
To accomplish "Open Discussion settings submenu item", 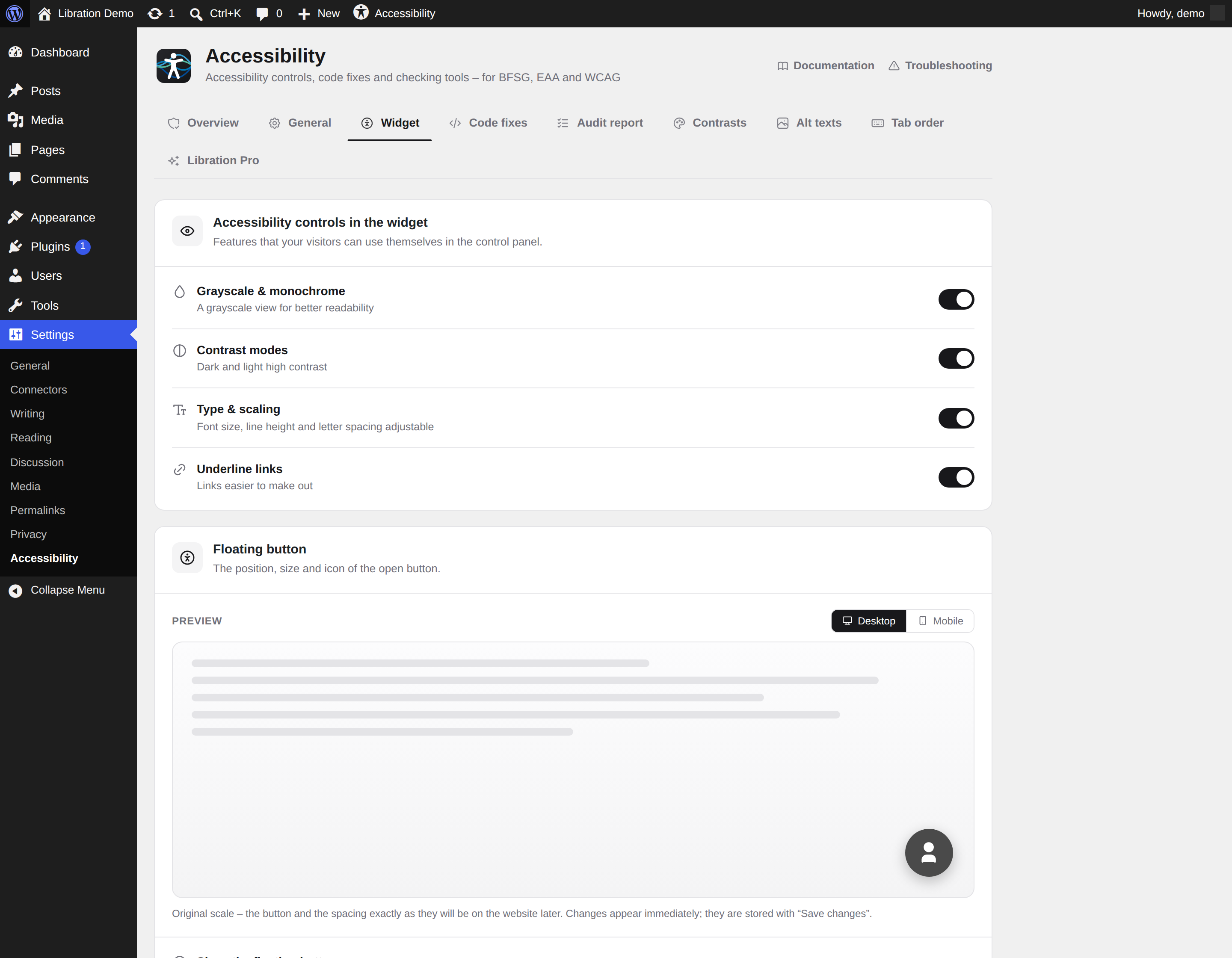I will tap(37, 462).
